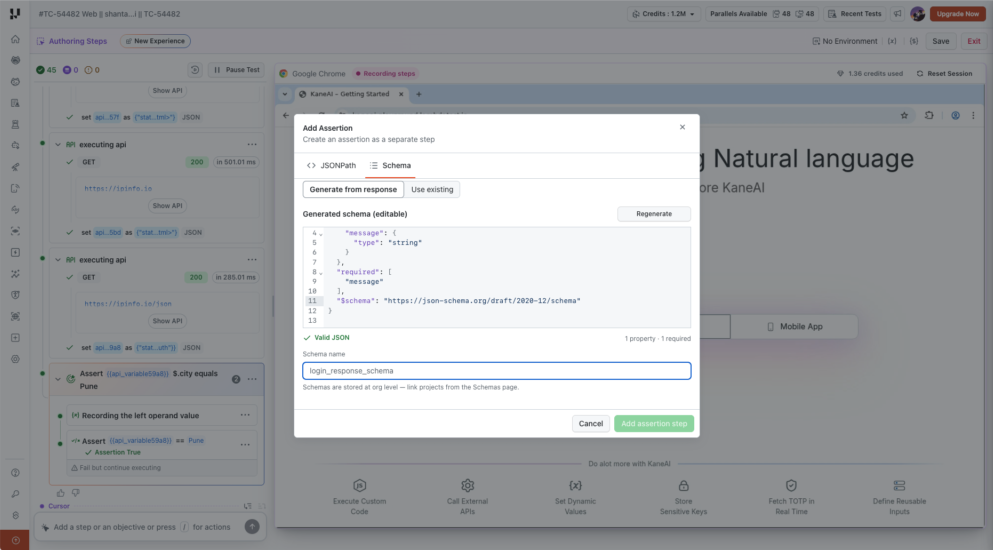Switch to the Schema tab
The width and height of the screenshot is (993, 550).
[x=390, y=165]
